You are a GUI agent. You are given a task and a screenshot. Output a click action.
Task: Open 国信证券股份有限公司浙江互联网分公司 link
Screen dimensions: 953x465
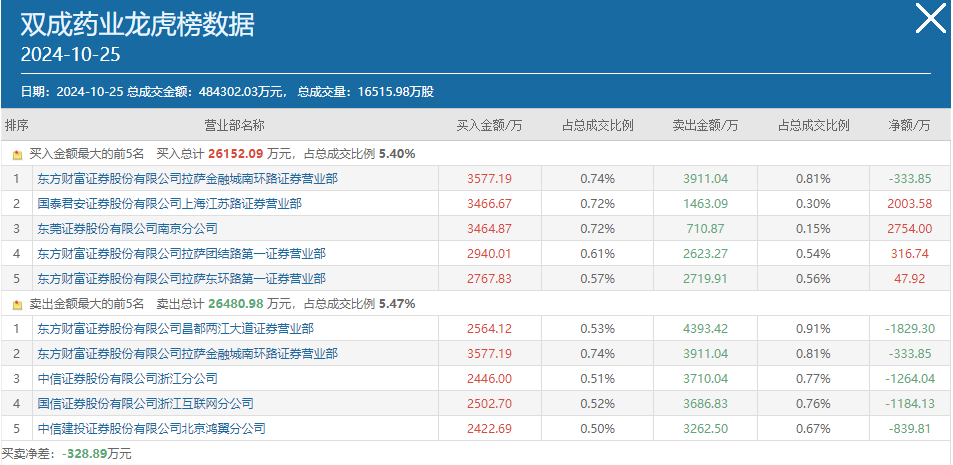pos(145,404)
